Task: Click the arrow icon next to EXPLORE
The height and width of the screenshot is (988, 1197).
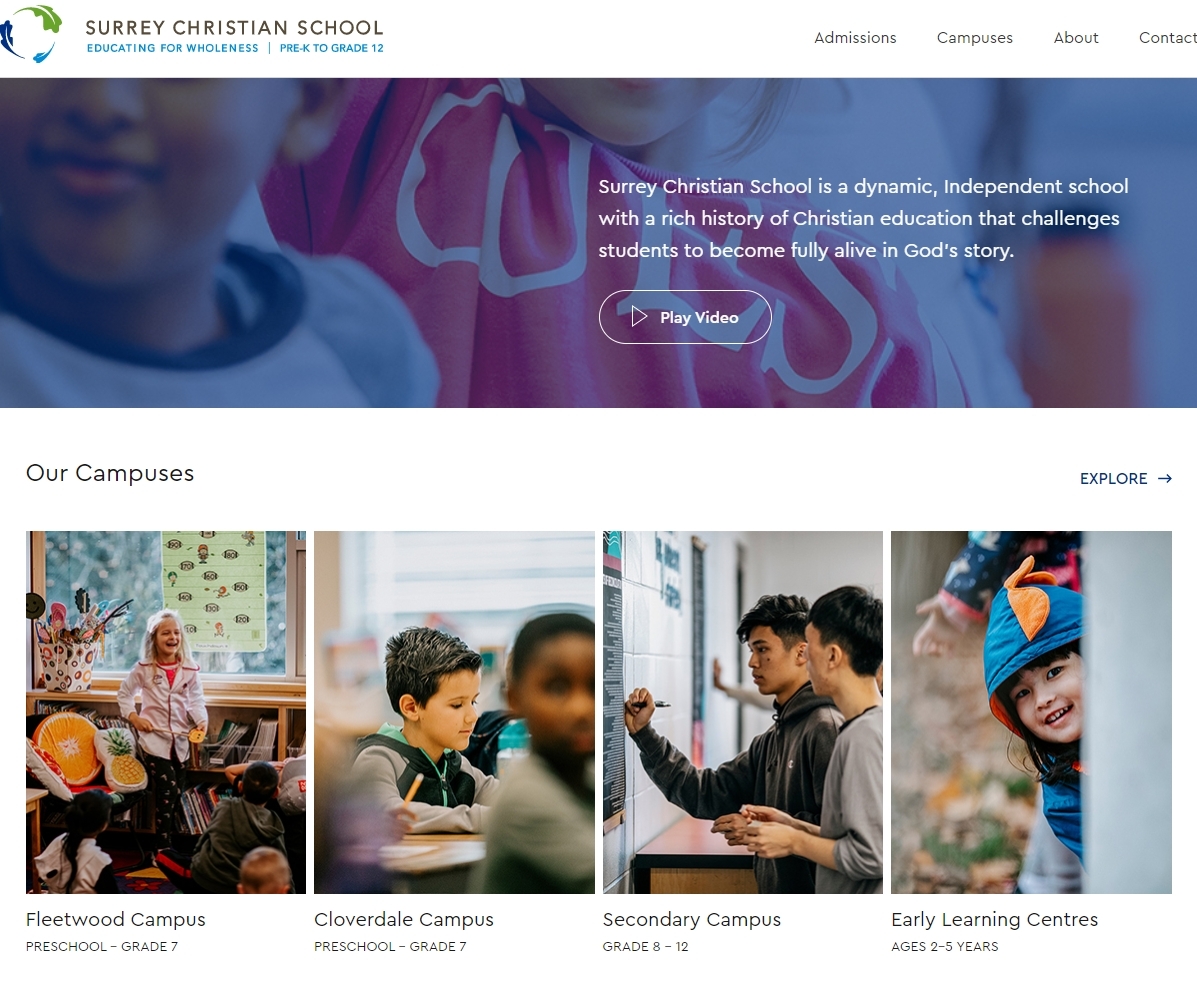Action: [x=1165, y=479]
